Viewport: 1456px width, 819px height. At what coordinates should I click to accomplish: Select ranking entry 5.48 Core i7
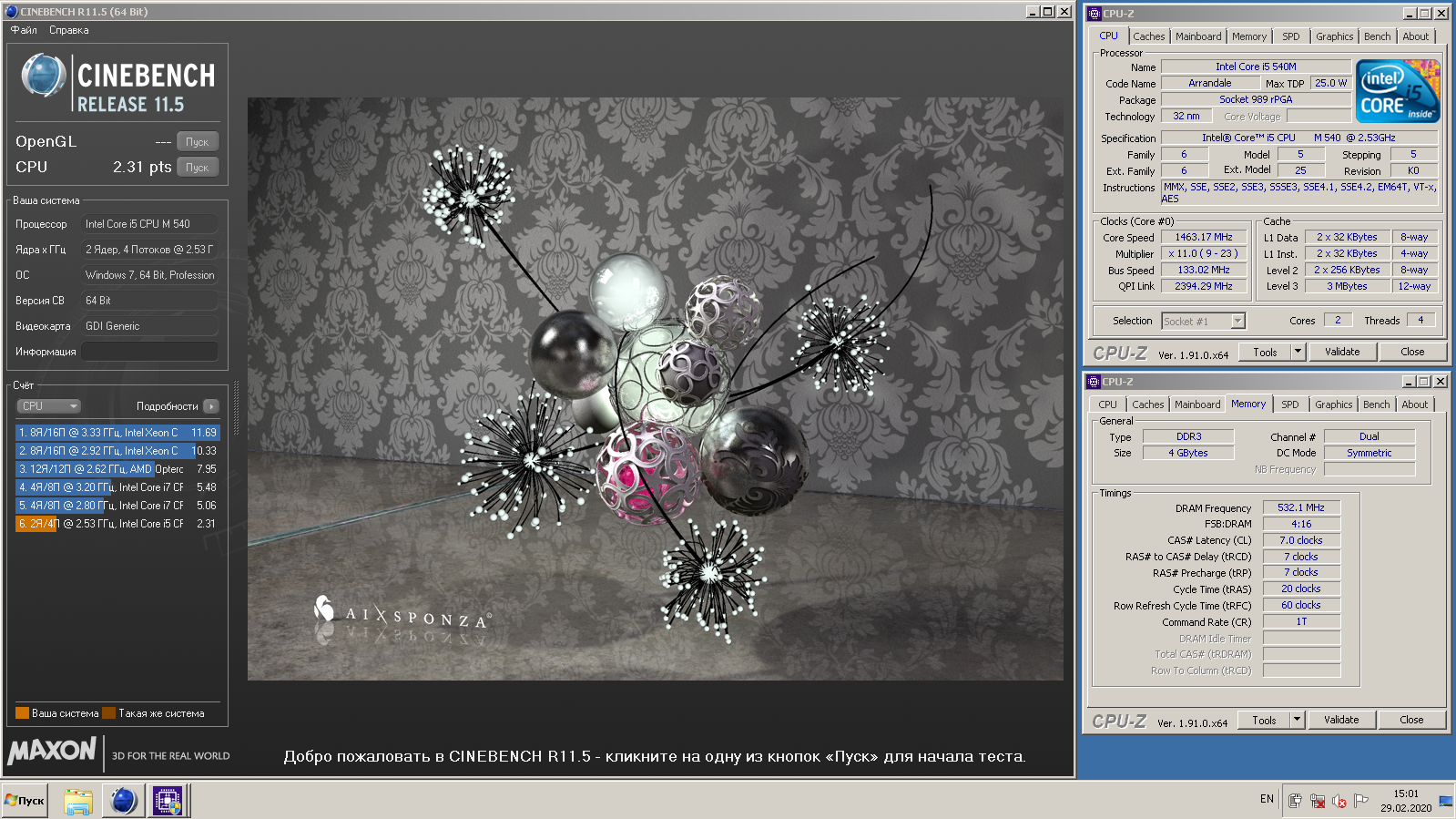pos(117,487)
